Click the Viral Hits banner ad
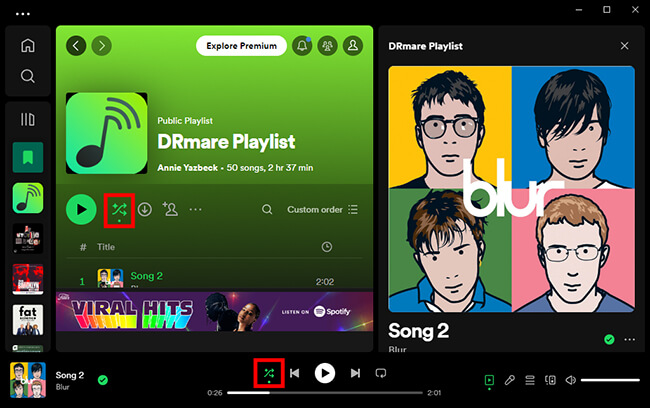Image resolution: width=650 pixels, height=408 pixels. (215, 311)
